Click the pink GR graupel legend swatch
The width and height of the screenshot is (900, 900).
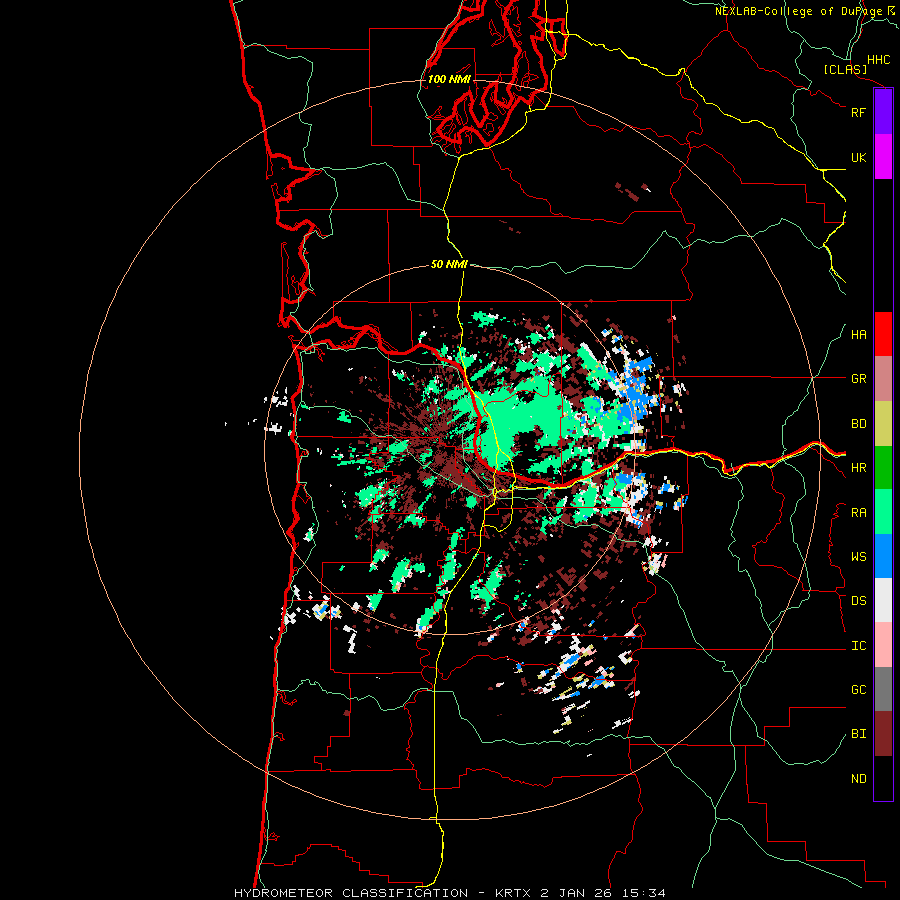pyautogui.click(x=883, y=379)
